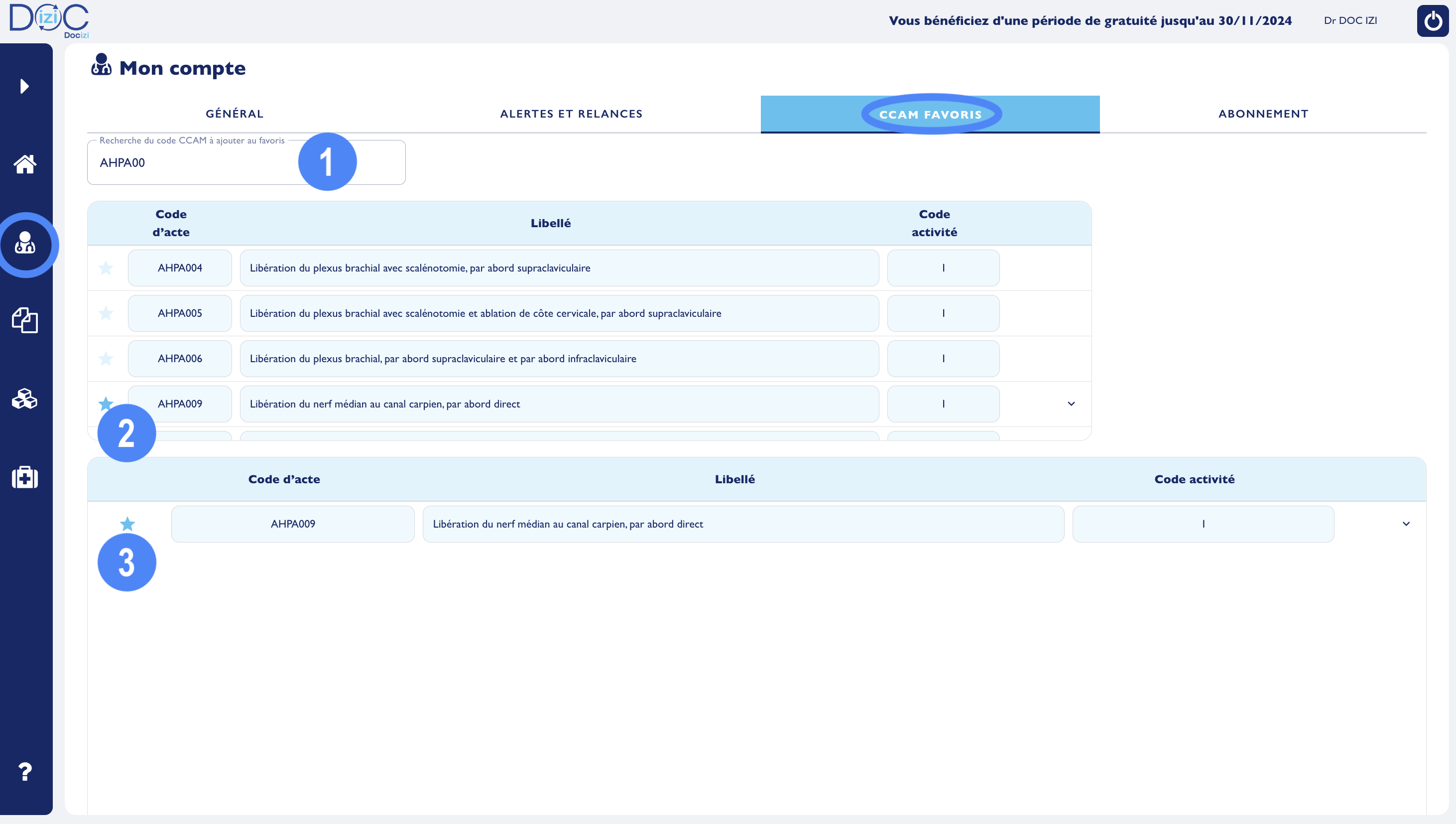Click the activity code cell for AHPA005
Image resolution: width=1456 pixels, height=824 pixels.
point(943,313)
